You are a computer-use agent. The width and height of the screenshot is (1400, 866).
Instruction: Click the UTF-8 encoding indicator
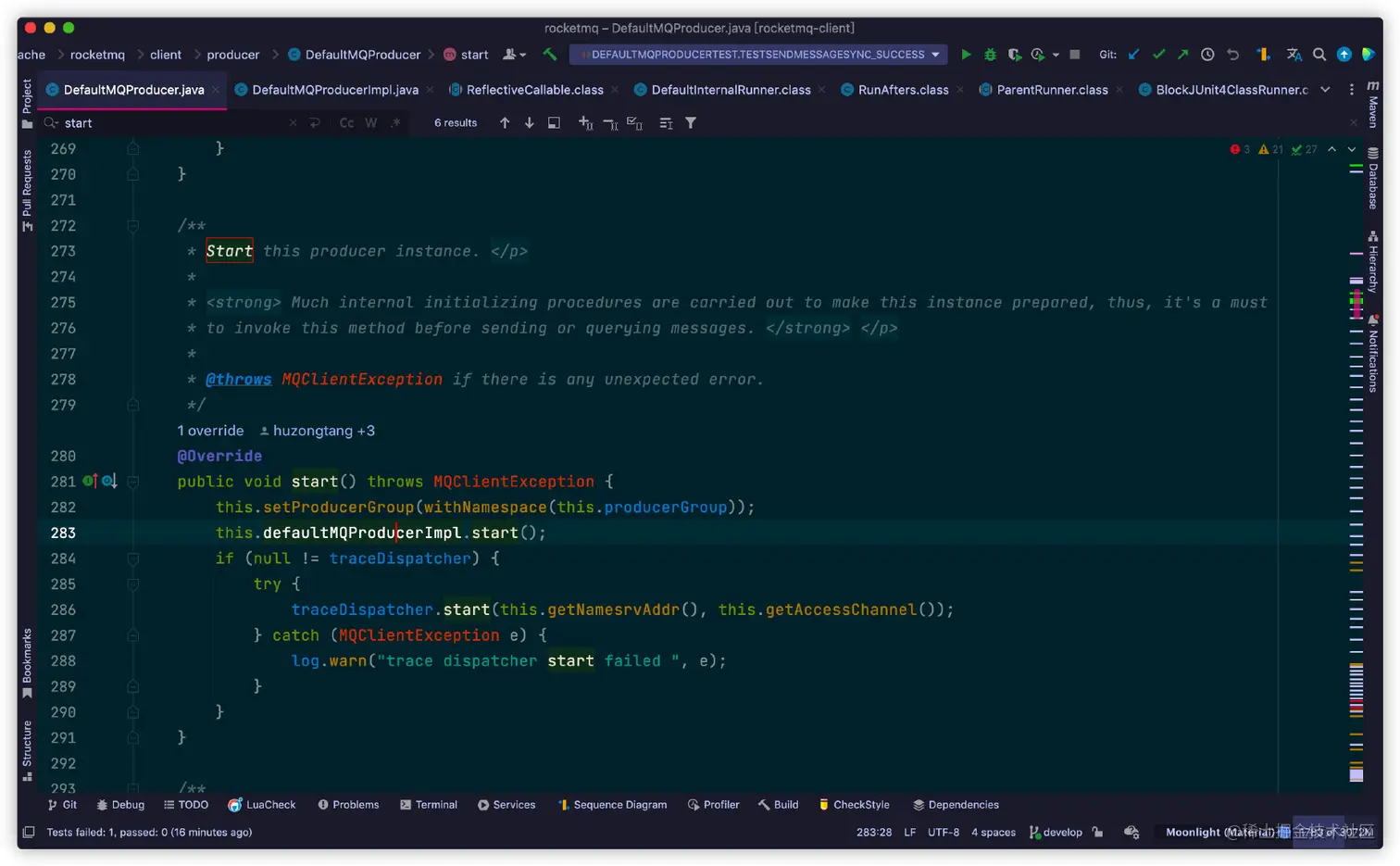coord(944,832)
